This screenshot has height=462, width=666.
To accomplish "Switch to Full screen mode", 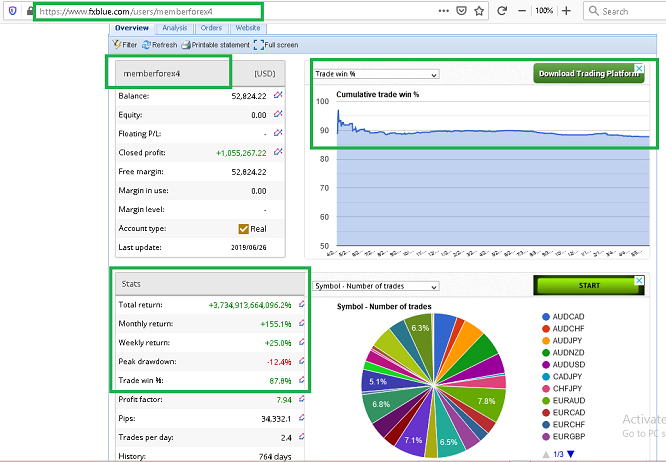I will 259,45.
